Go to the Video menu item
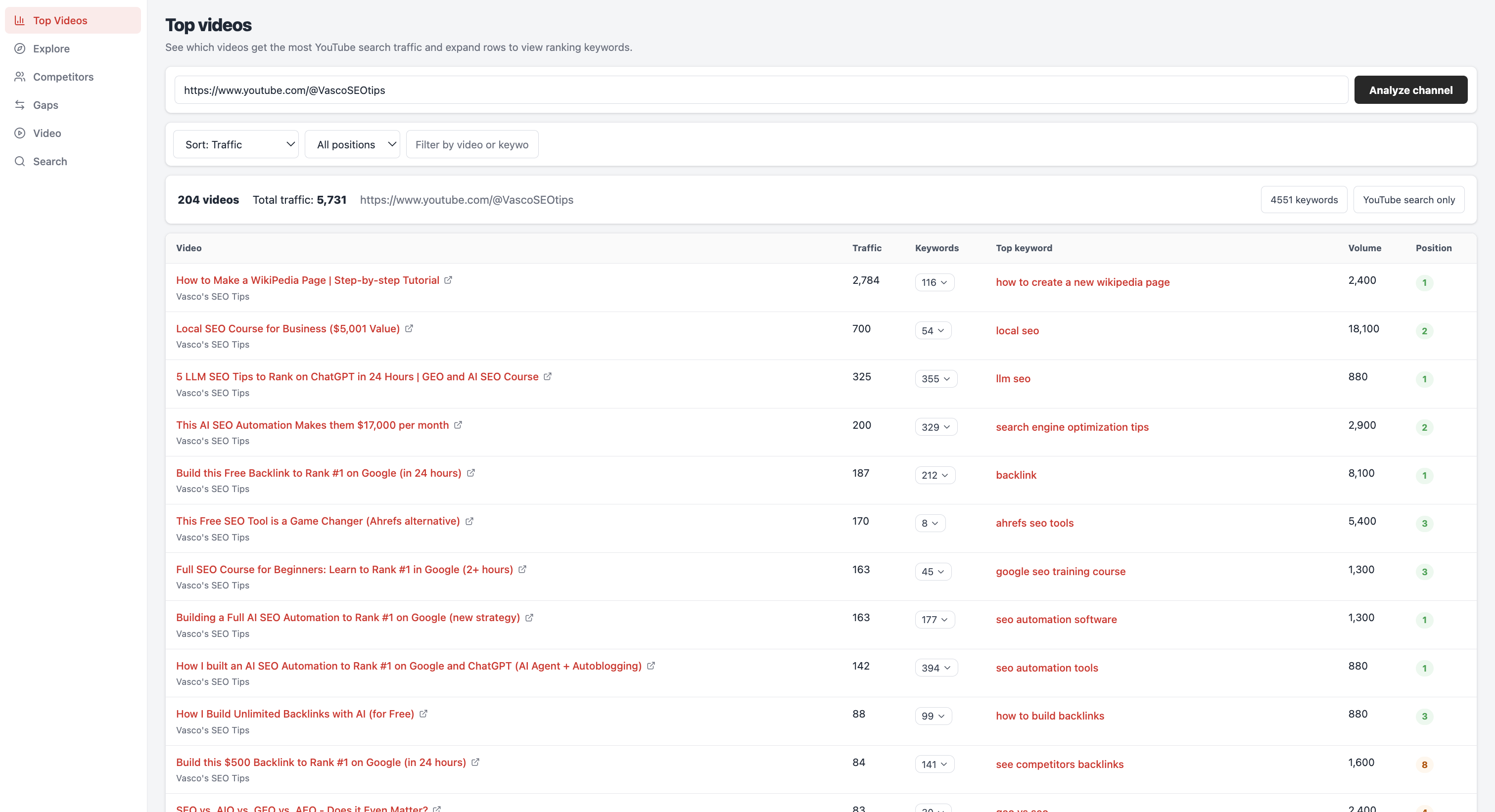The width and height of the screenshot is (1495, 812). [47, 134]
